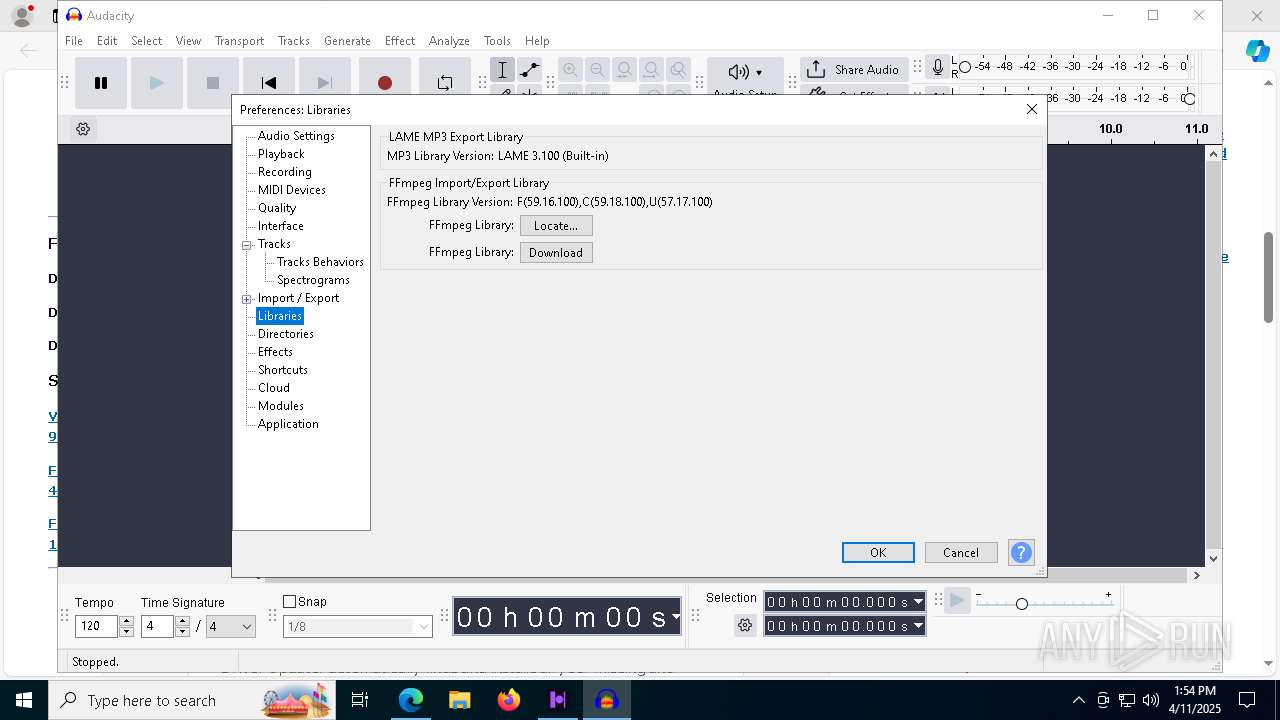Increase the Tempo with up spinner
Image resolution: width=1280 pixels, height=720 pixels.
(126, 622)
